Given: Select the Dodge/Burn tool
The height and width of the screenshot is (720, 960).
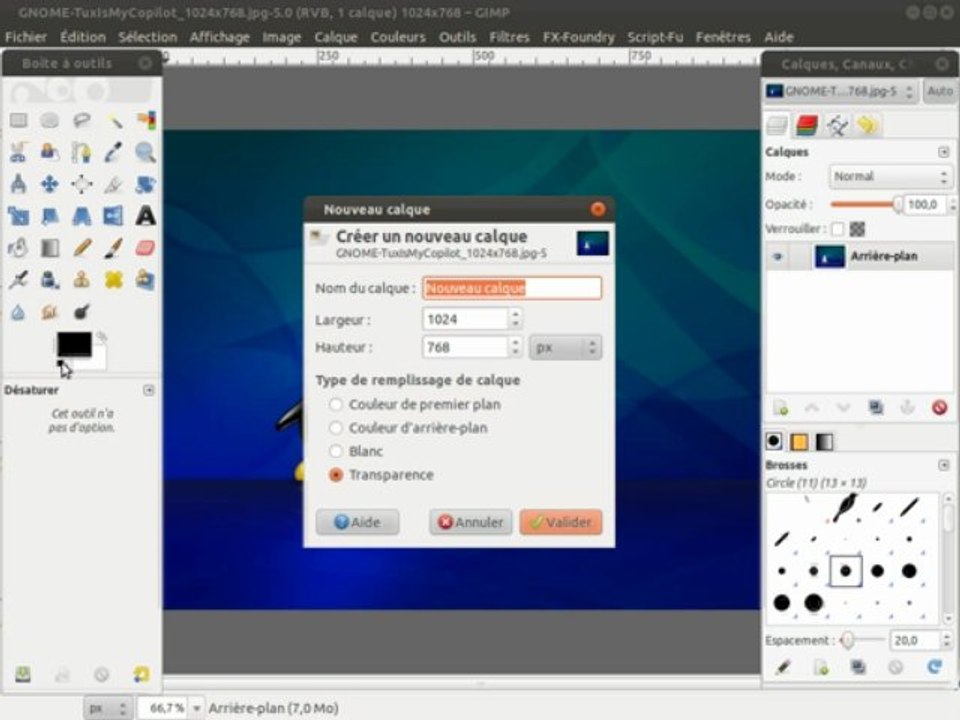Looking at the screenshot, I should [81, 312].
